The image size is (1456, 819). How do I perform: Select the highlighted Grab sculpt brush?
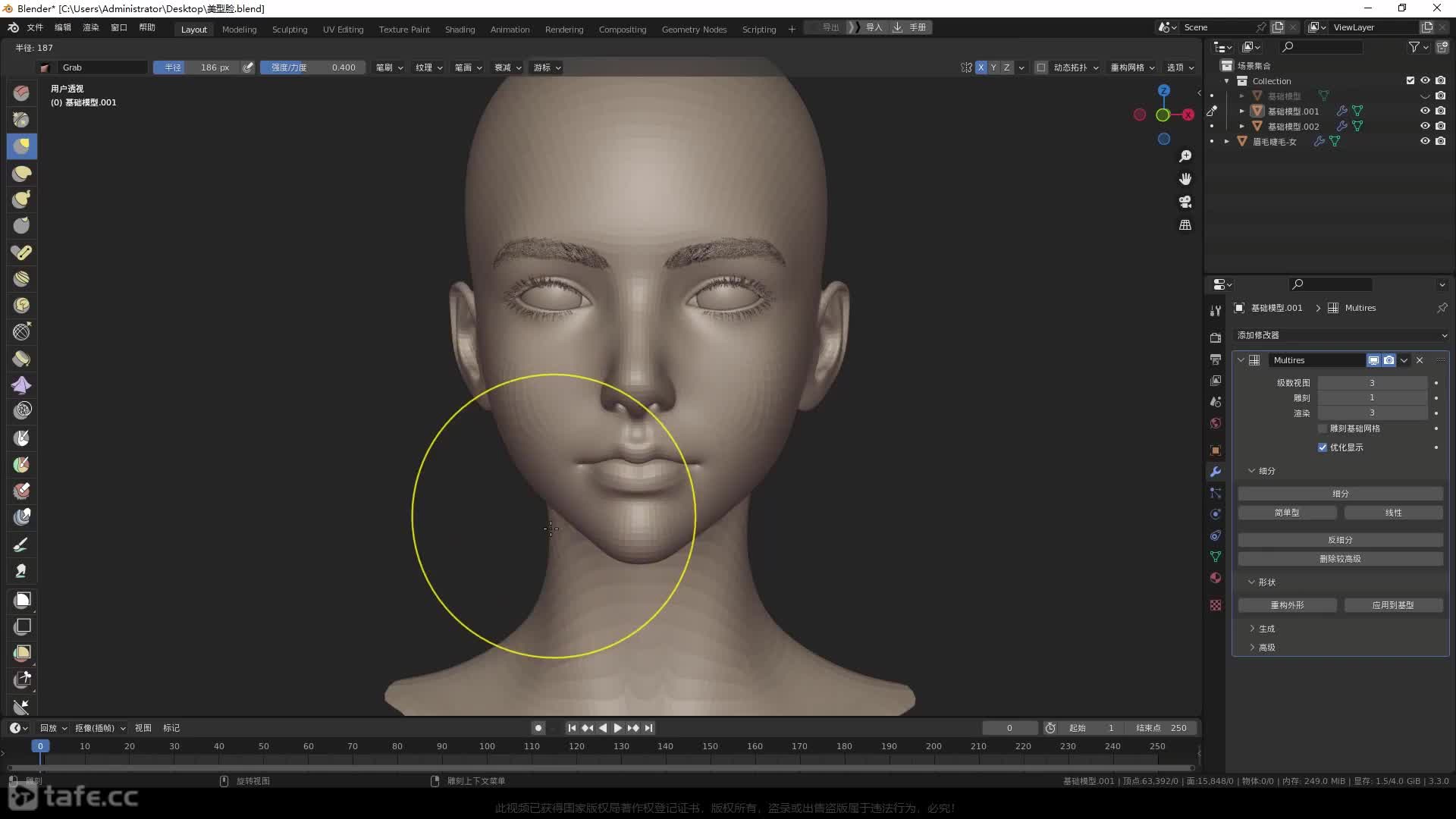(x=21, y=146)
